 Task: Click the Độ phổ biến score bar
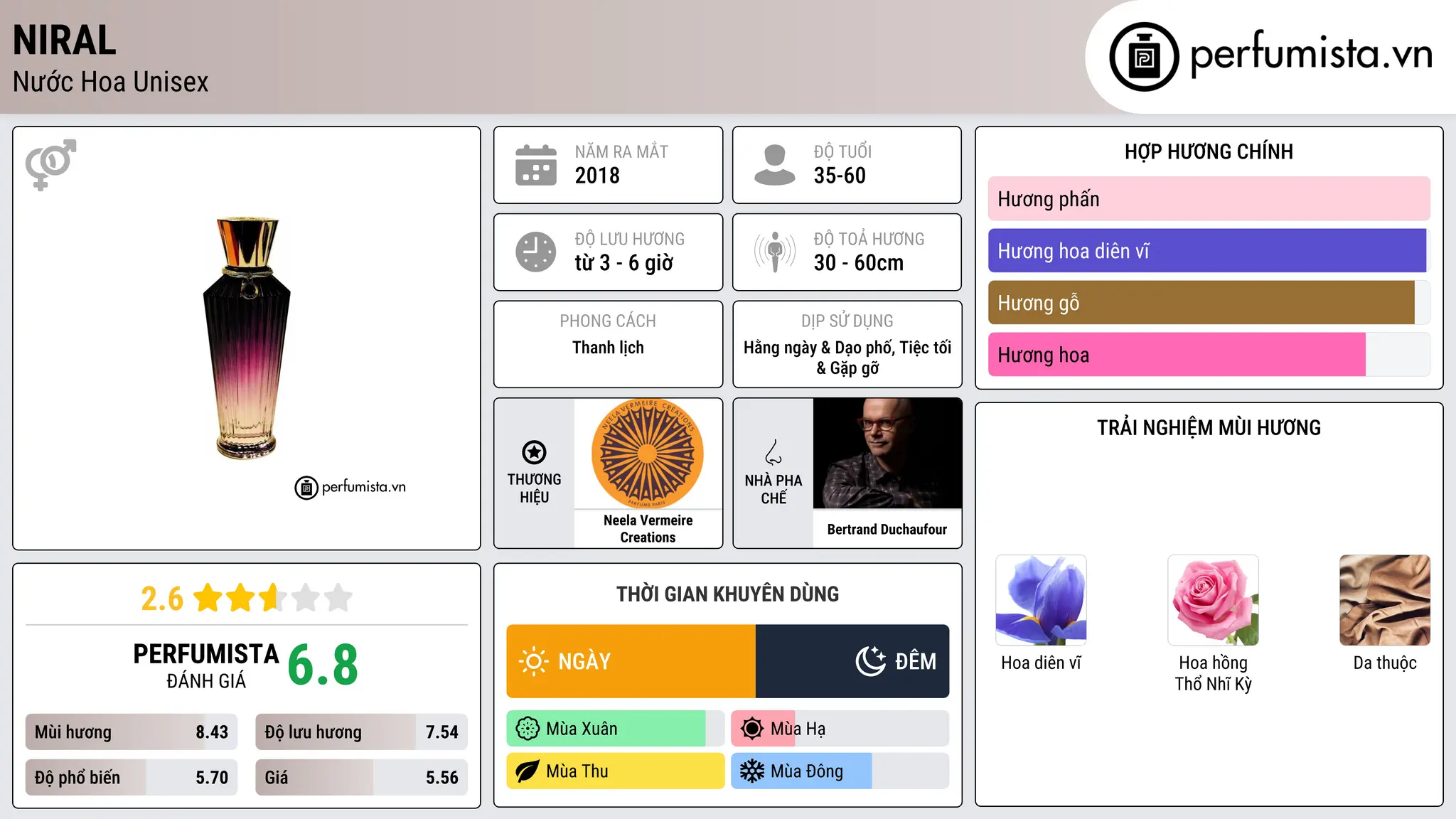coord(132,778)
